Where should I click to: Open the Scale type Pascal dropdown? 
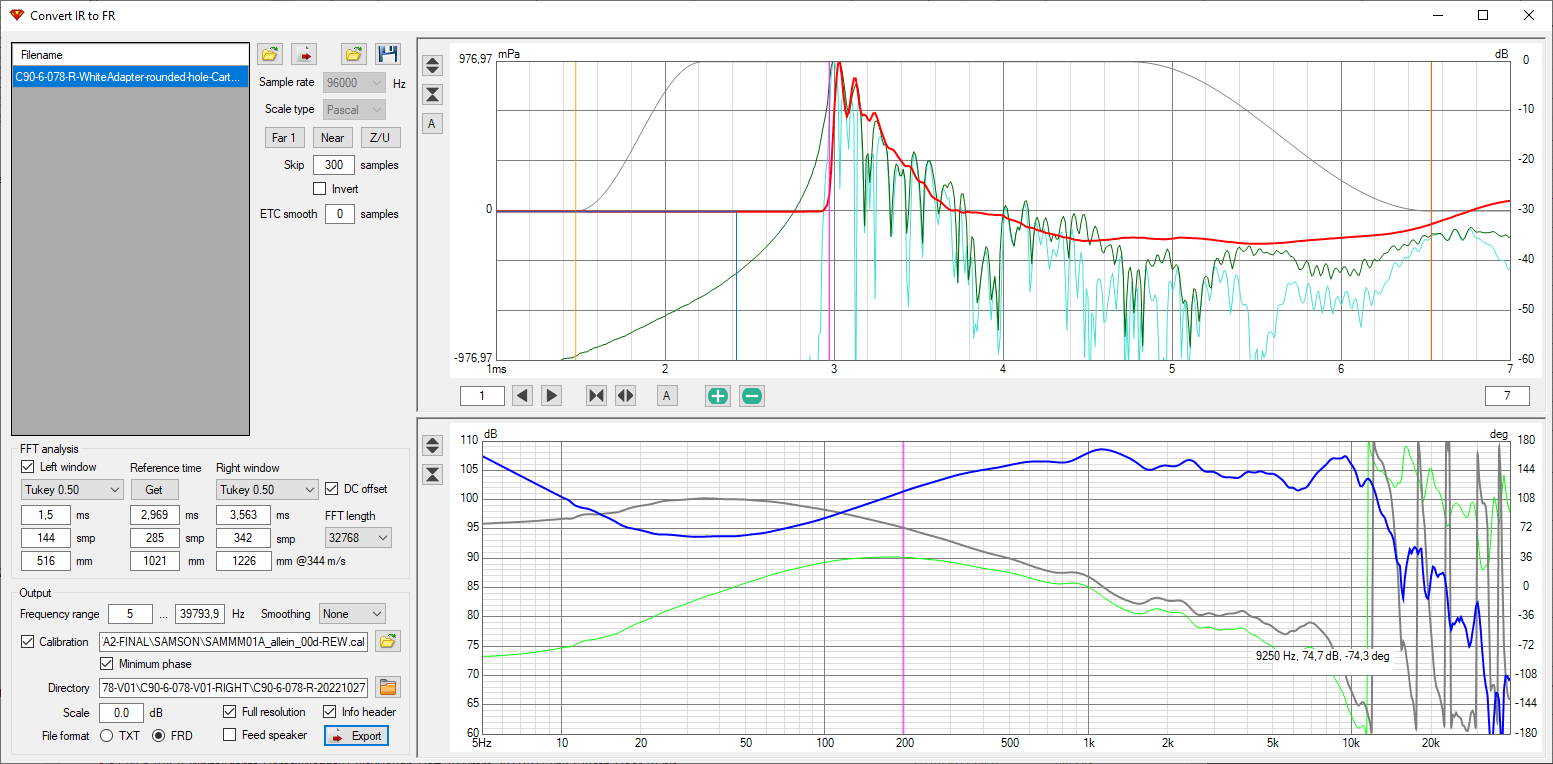tap(354, 109)
